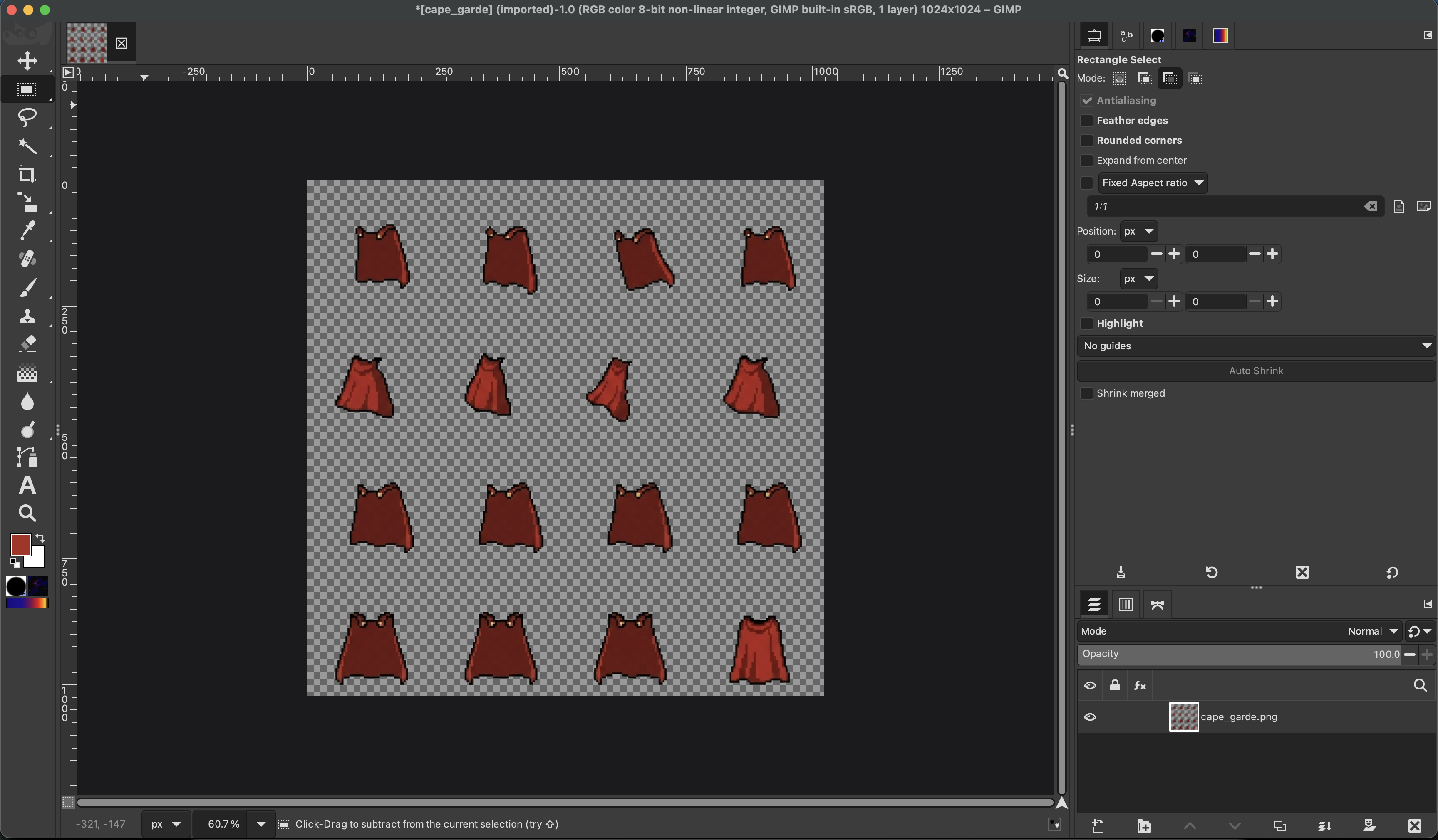Hide the cape_garde.png layer

point(1090,717)
